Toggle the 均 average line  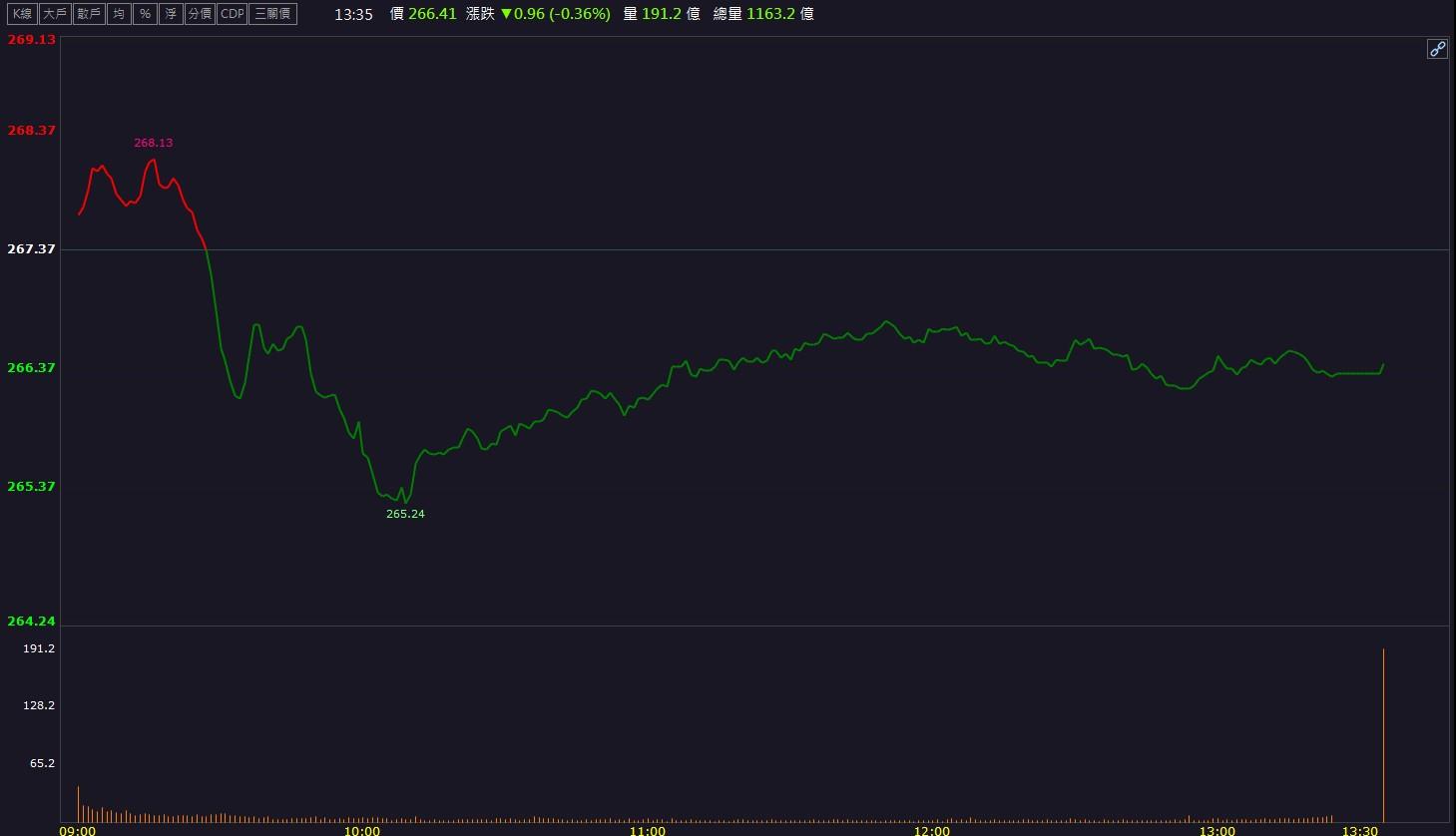pos(119,14)
